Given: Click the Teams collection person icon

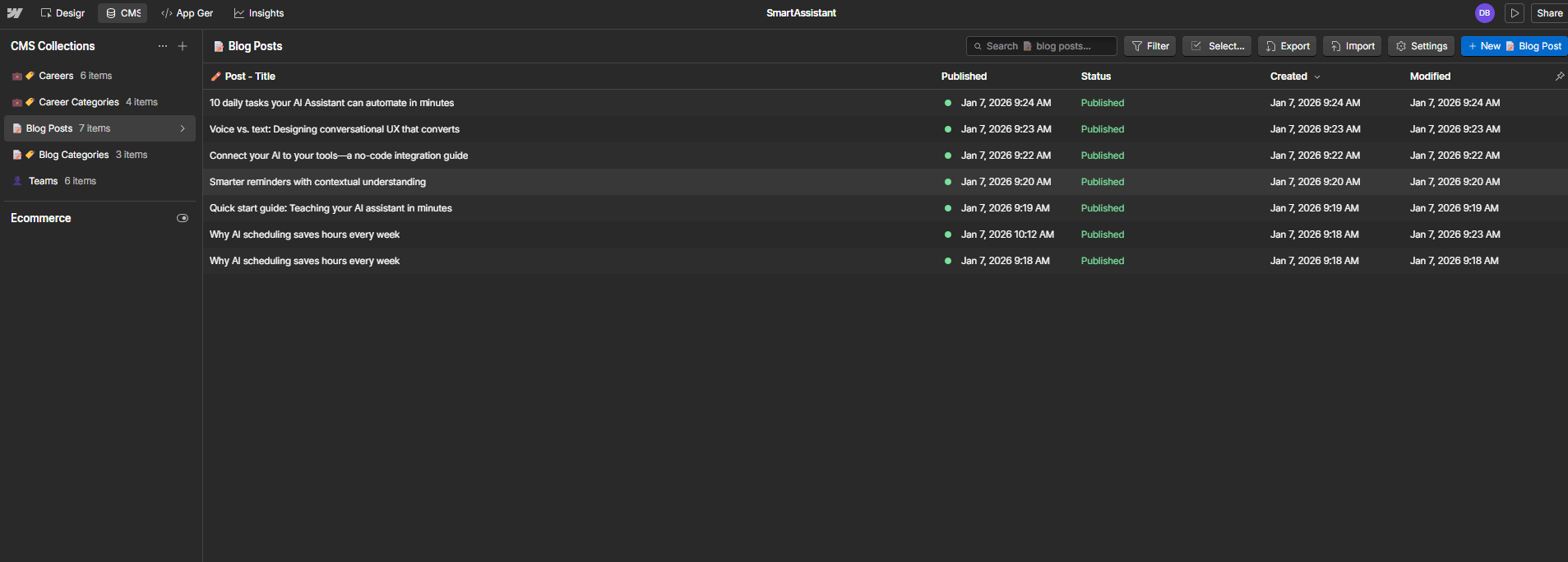Looking at the screenshot, I should click(17, 181).
